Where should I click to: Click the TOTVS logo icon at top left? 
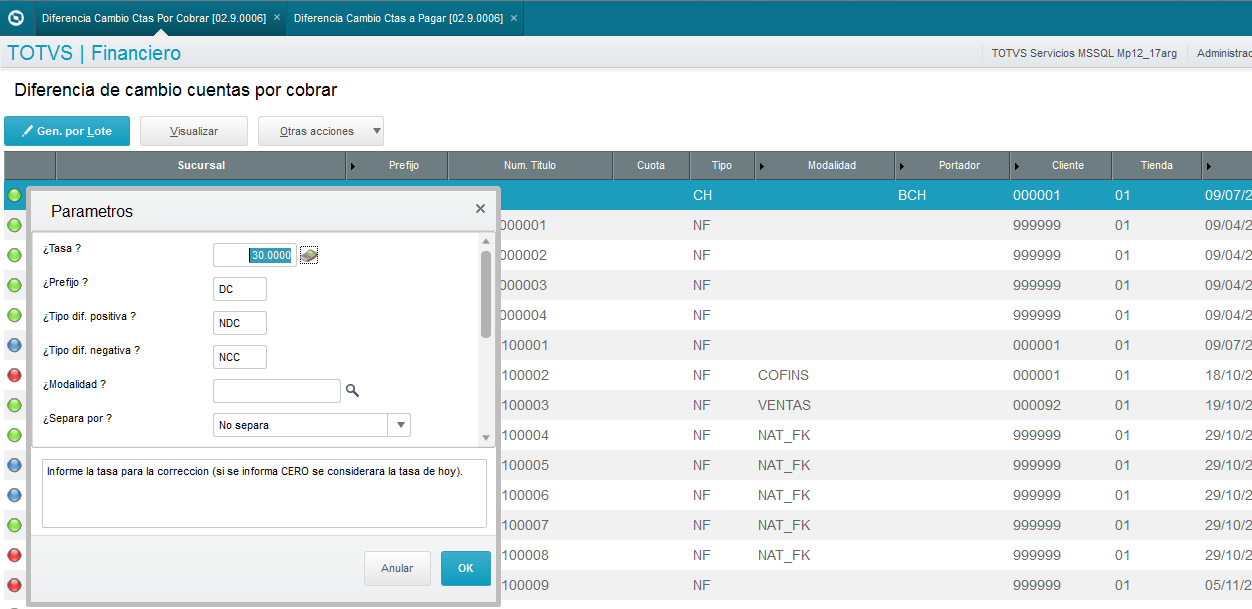[x=15, y=18]
